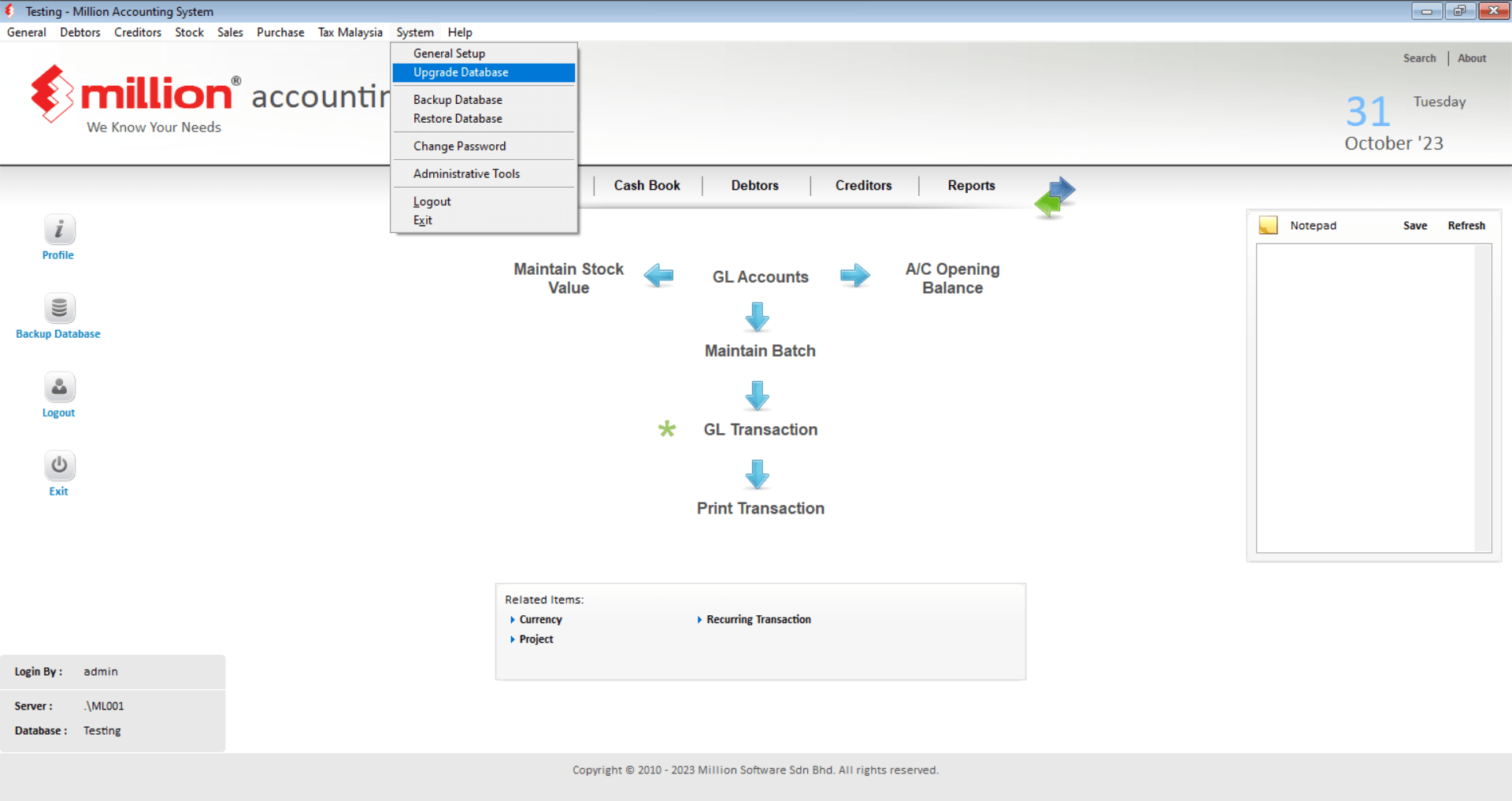Select Upgrade Database from System menu
1512x801 pixels.
(461, 72)
